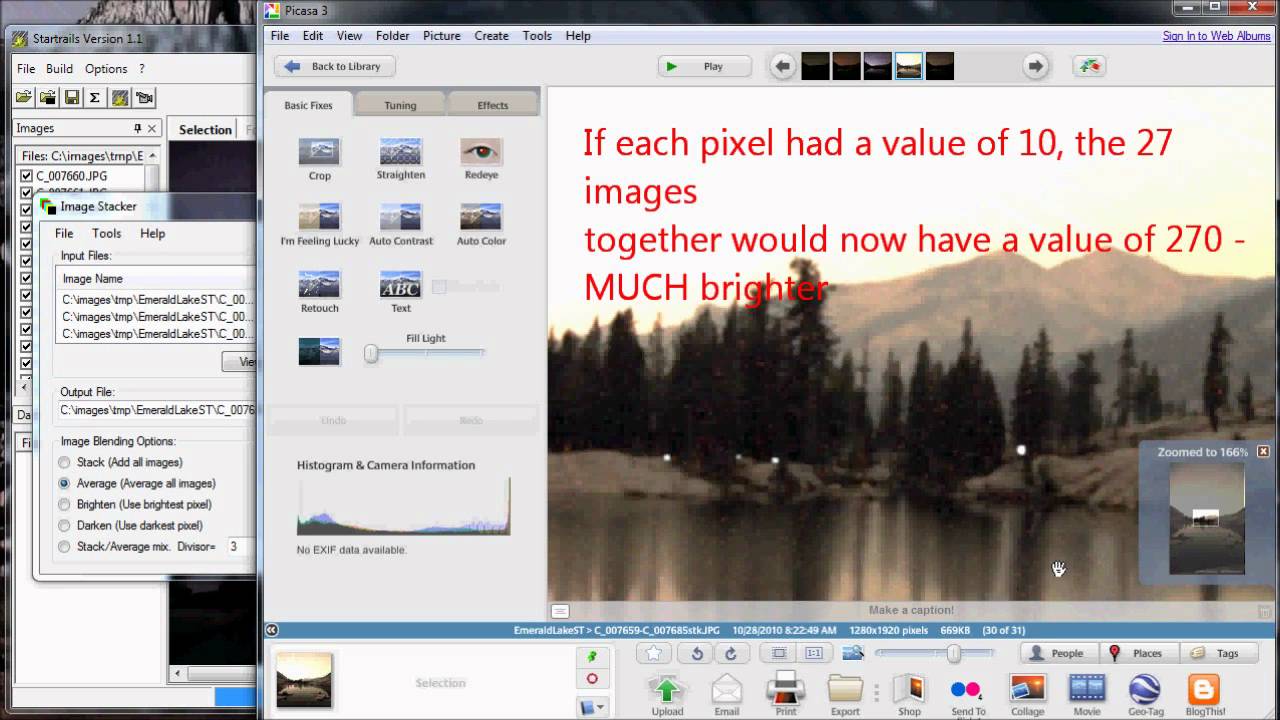
Task: Start the slideshow with Play
Action: pos(704,67)
